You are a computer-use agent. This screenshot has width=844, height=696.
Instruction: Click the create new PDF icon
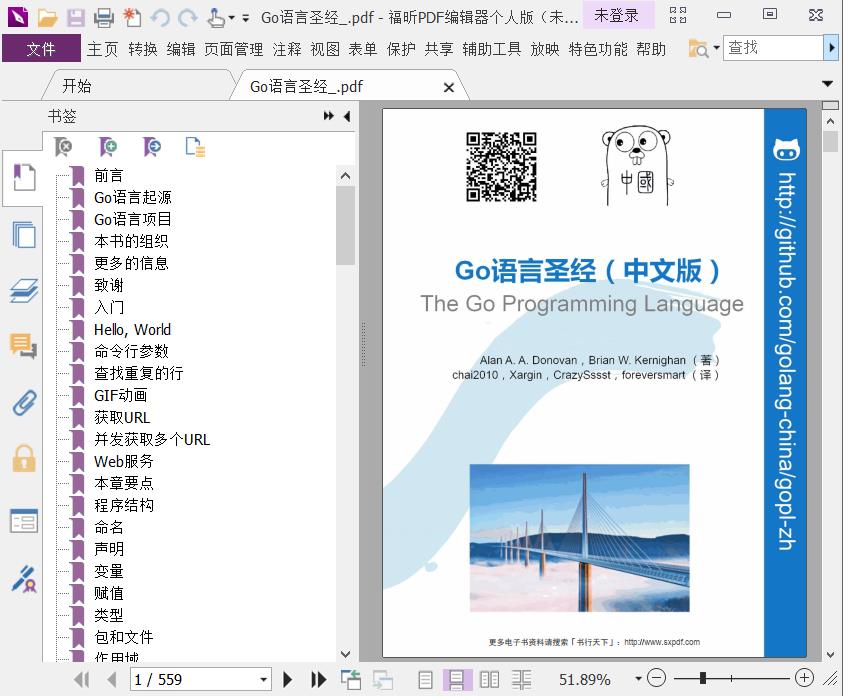(132, 18)
